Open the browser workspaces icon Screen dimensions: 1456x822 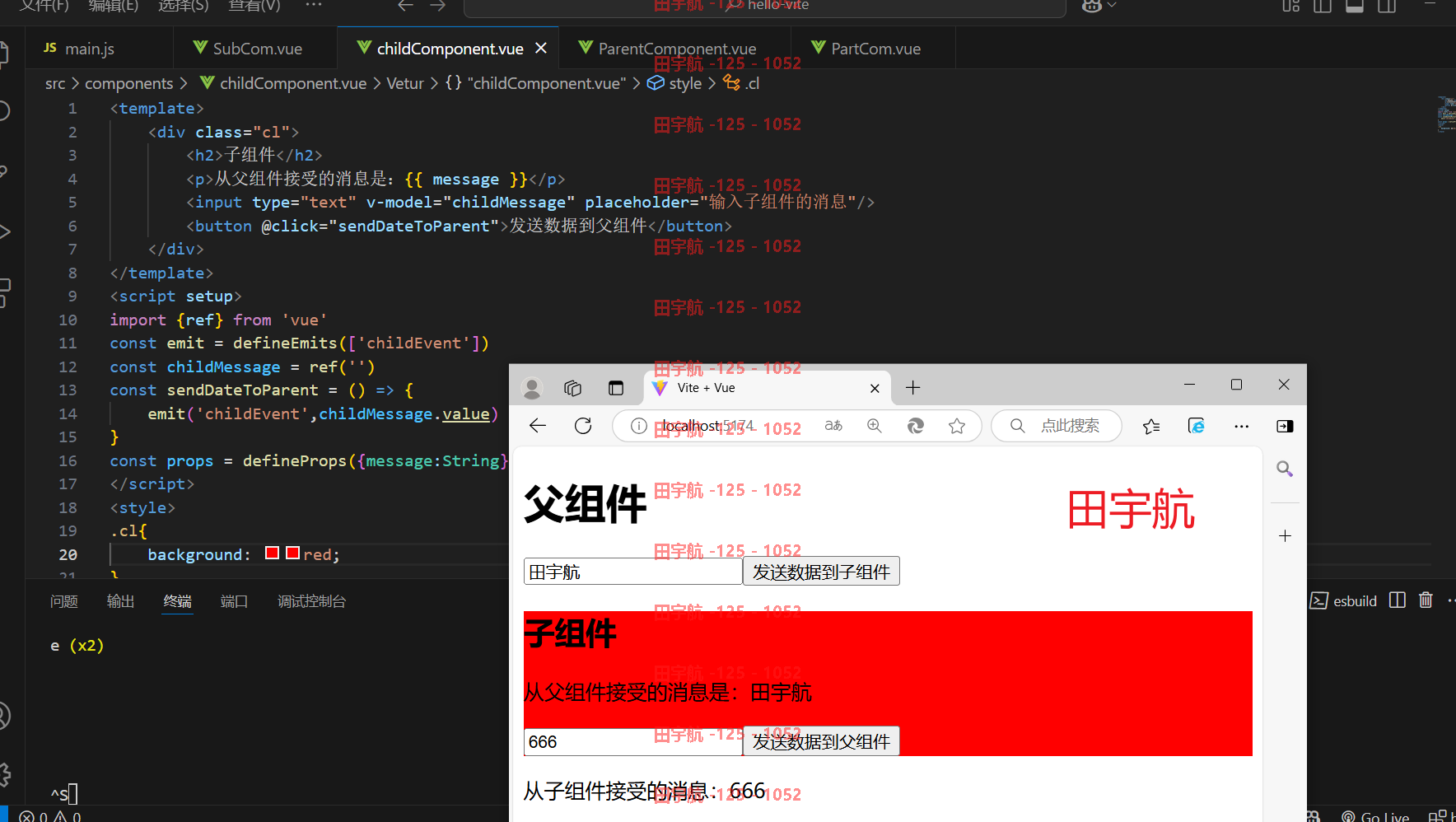coord(573,388)
